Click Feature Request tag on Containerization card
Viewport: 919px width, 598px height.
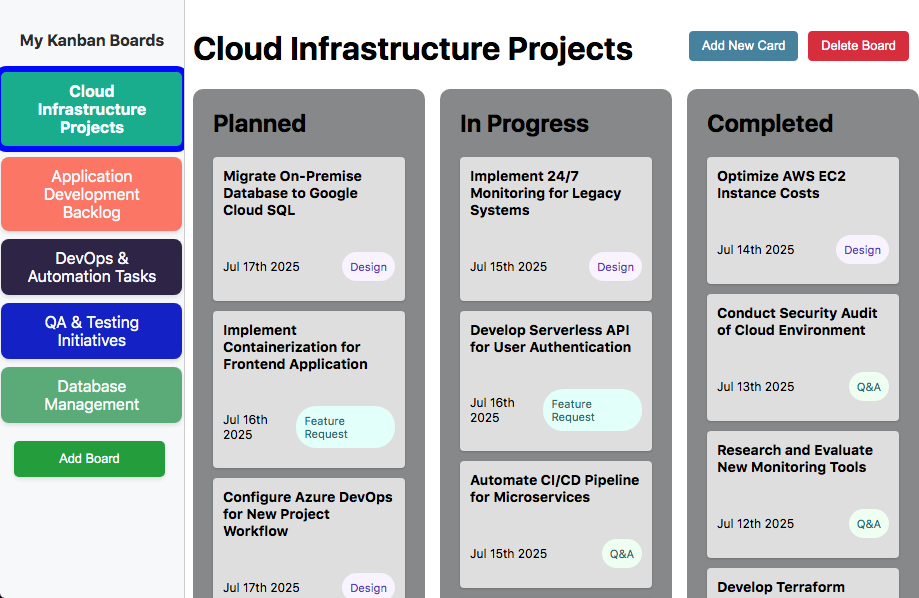tap(345, 427)
